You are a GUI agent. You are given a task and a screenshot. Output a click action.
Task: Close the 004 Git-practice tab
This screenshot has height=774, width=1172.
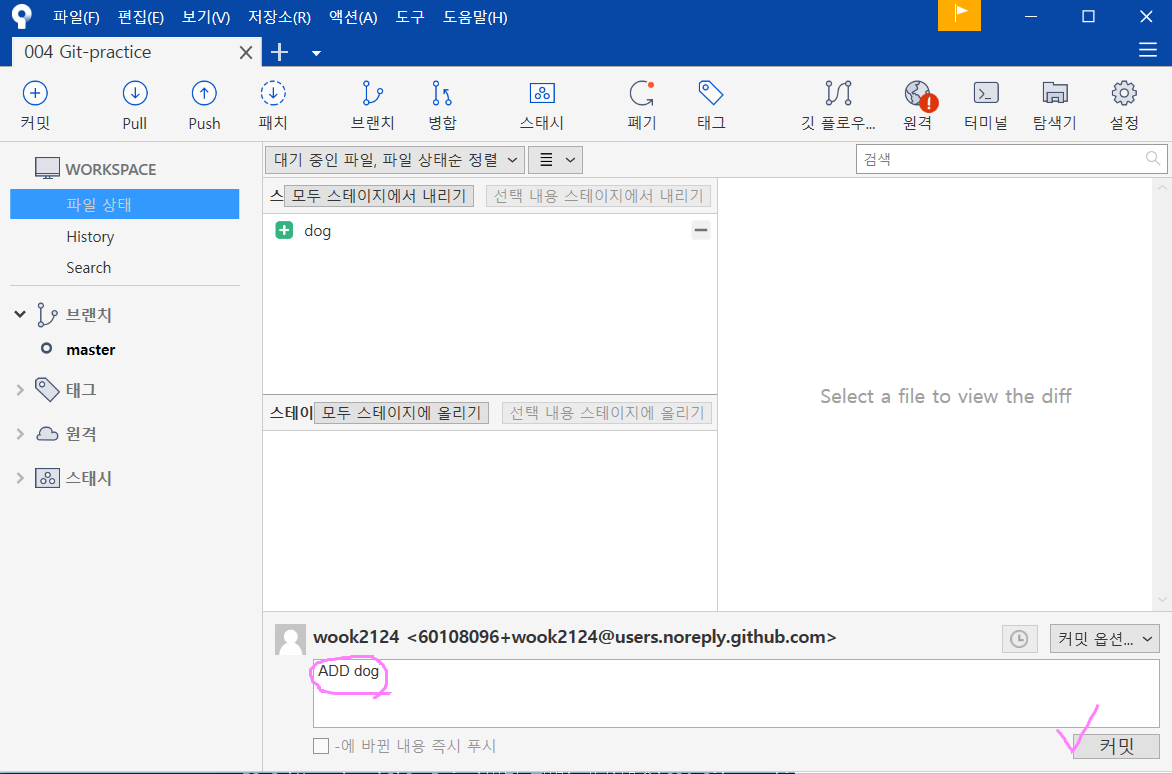(246, 52)
